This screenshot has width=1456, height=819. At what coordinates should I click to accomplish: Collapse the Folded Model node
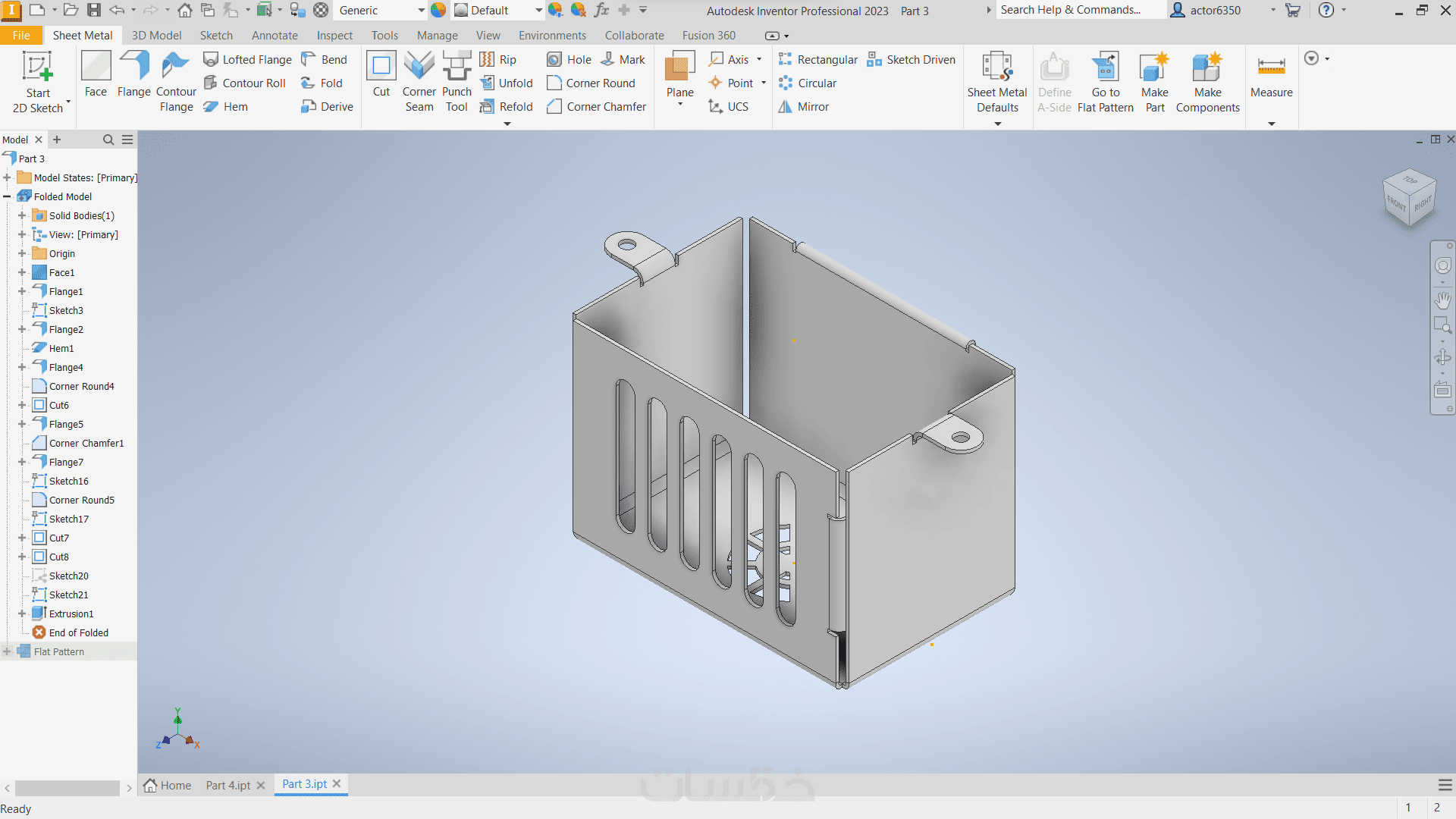(7, 196)
